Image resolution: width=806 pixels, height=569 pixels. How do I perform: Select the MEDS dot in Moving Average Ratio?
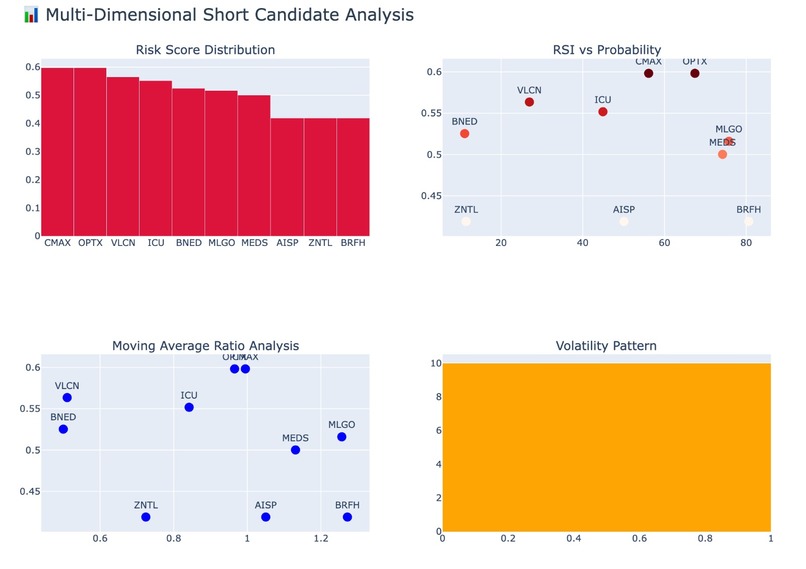tap(296, 450)
